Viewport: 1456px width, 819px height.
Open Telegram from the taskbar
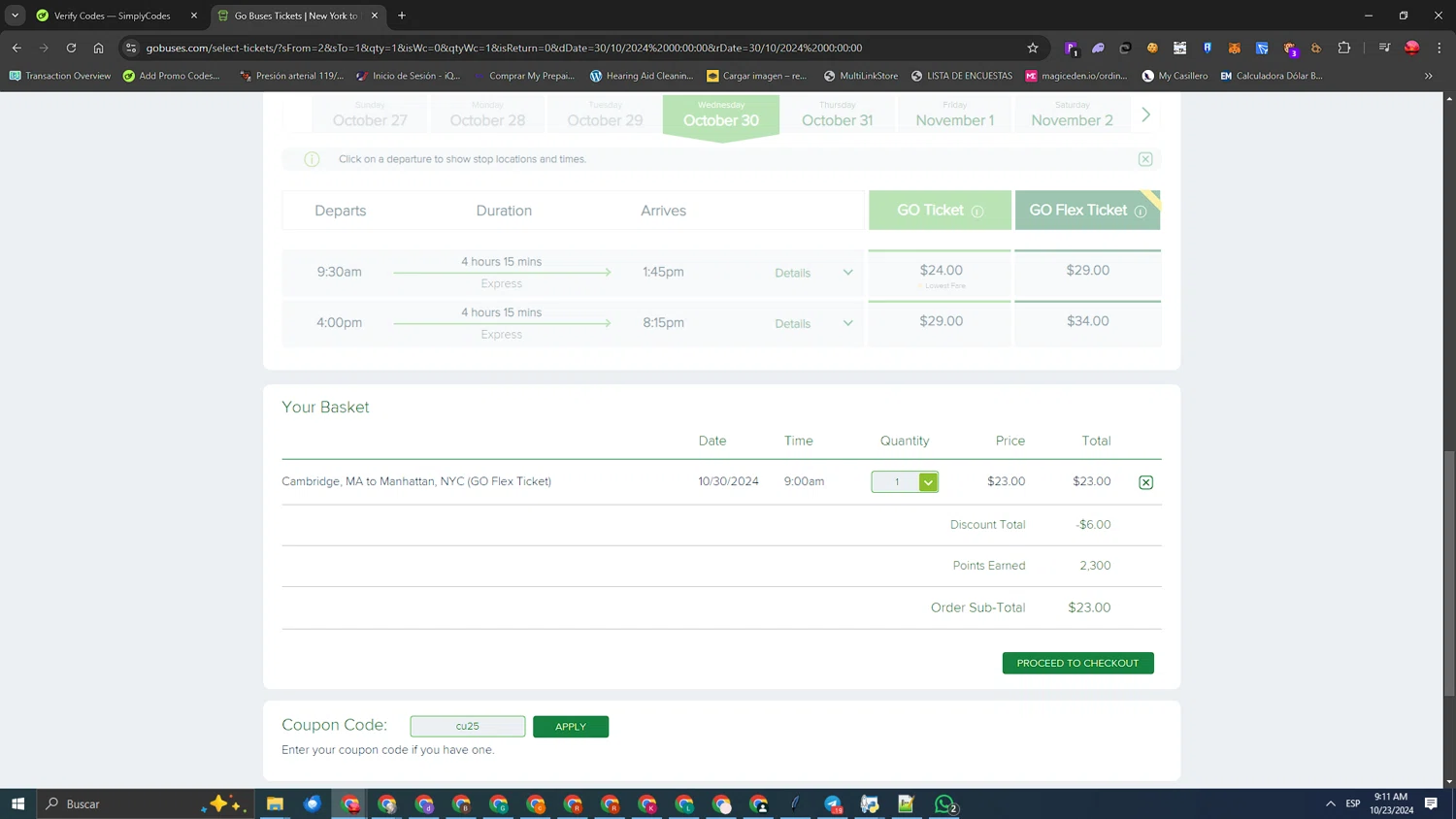(x=833, y=803)
